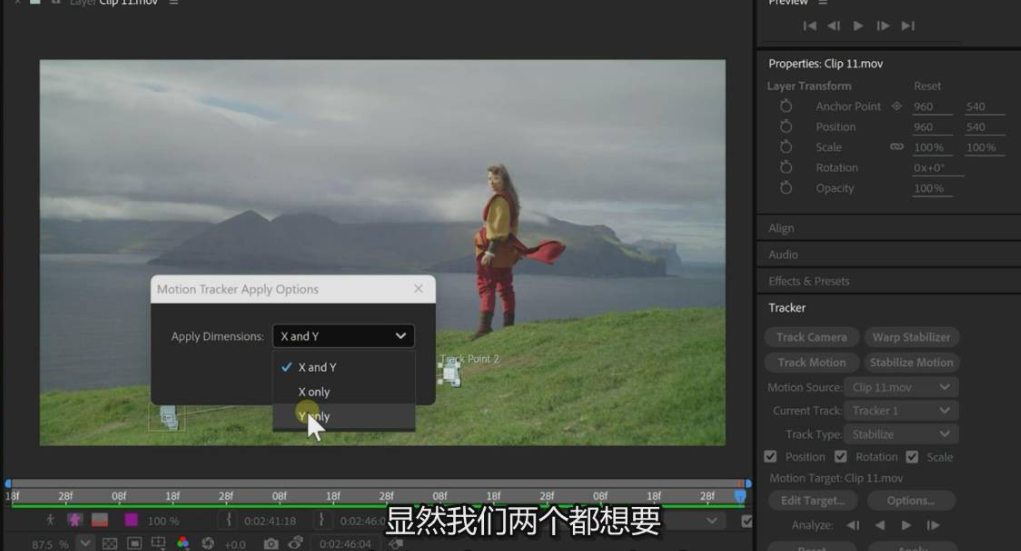The width and height of the screenshot is (1021, 551).
Task: Open the Motion Source dropdown
Action: coord(902,387)
